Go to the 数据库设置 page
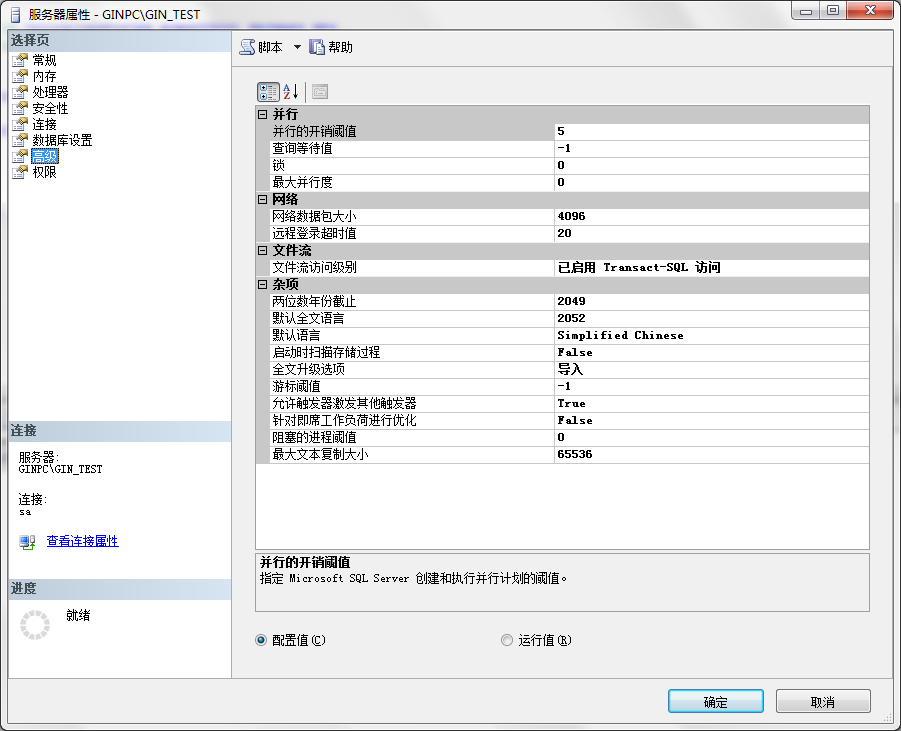Screen dimensions: 901x731 62,140
